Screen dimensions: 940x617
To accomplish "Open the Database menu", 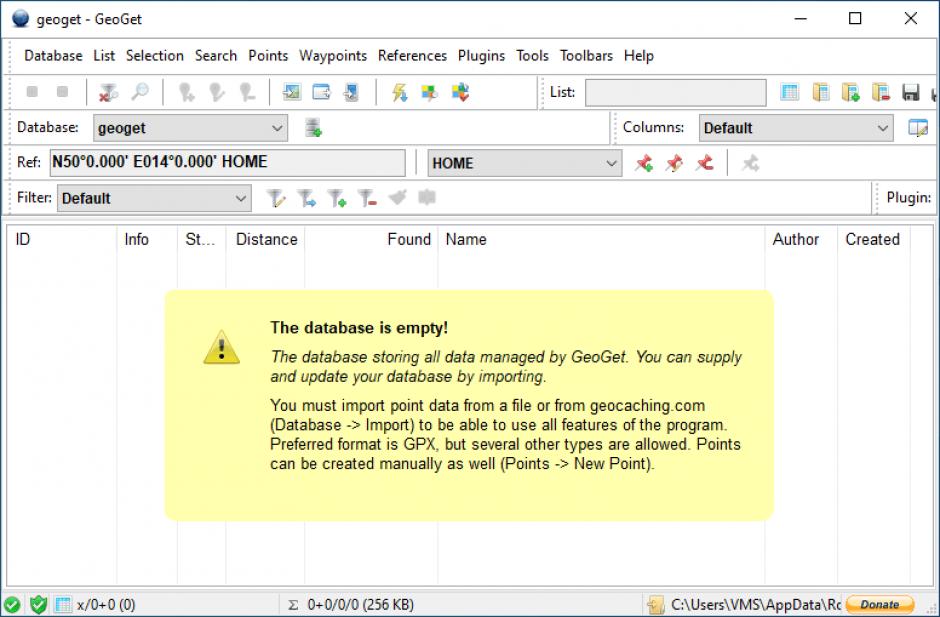I will (53, 56).
